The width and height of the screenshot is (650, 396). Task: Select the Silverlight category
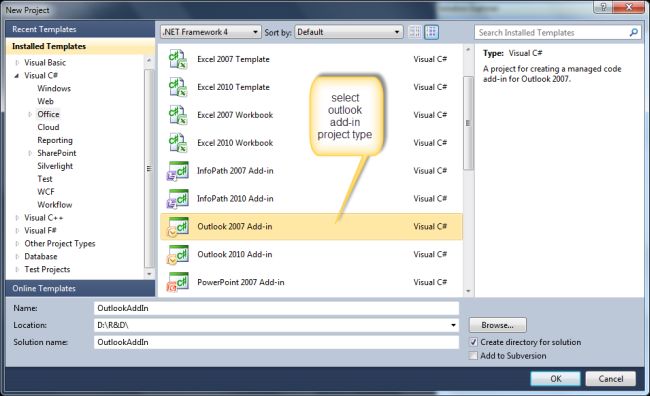coord(55,166)
